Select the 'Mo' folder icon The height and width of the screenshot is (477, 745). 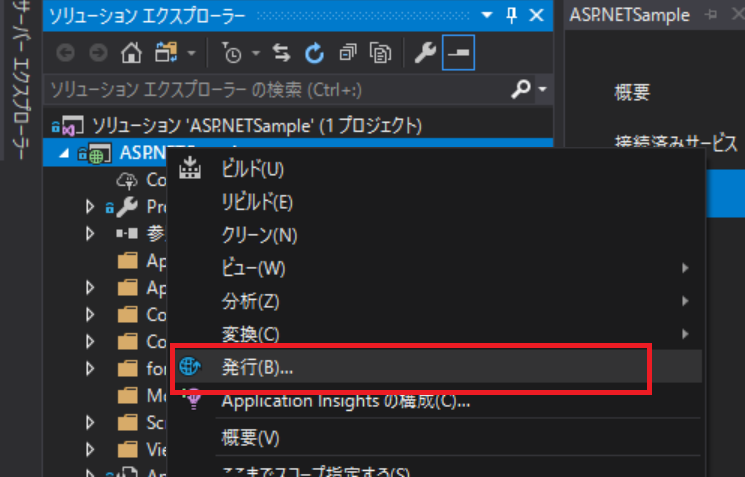point(127,395)
